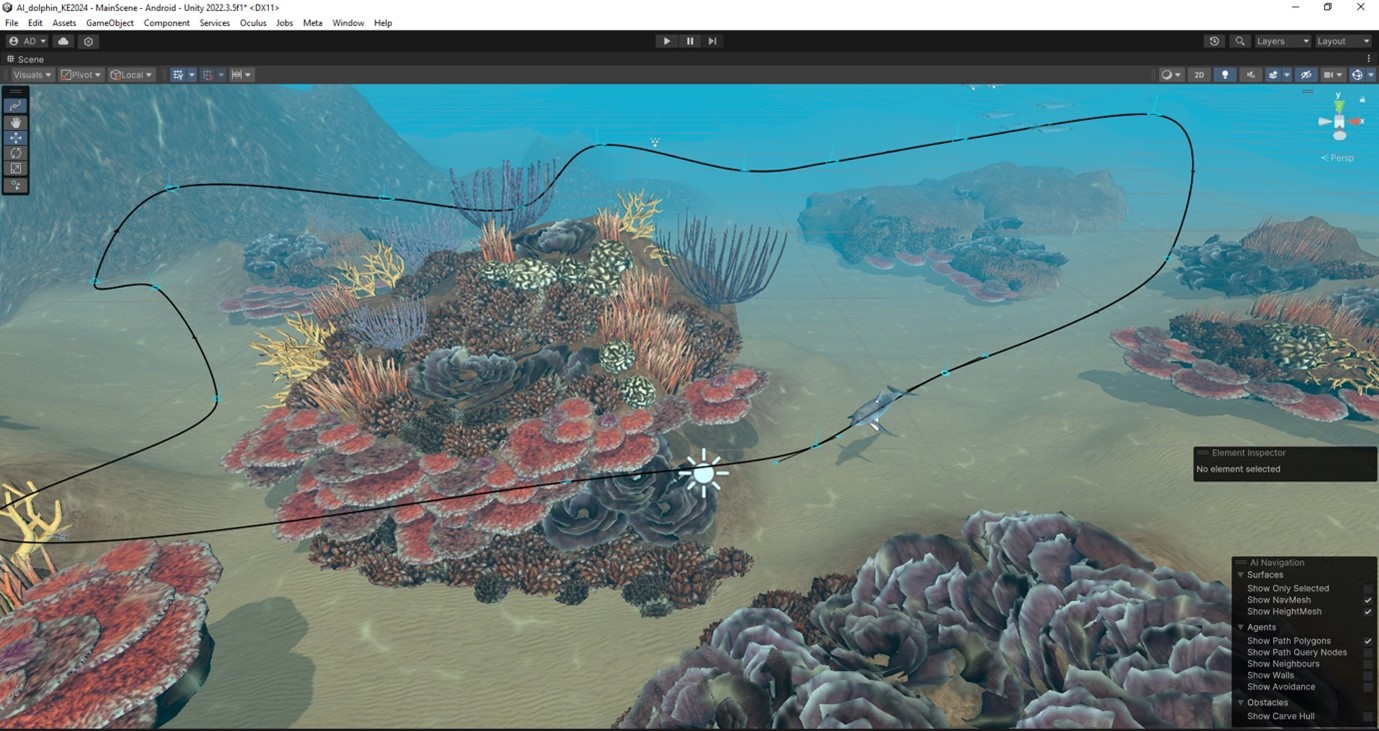Toggle grid snapping icon
The height and width of the screenshot is (731, 1379).
[x=208, y=75]
